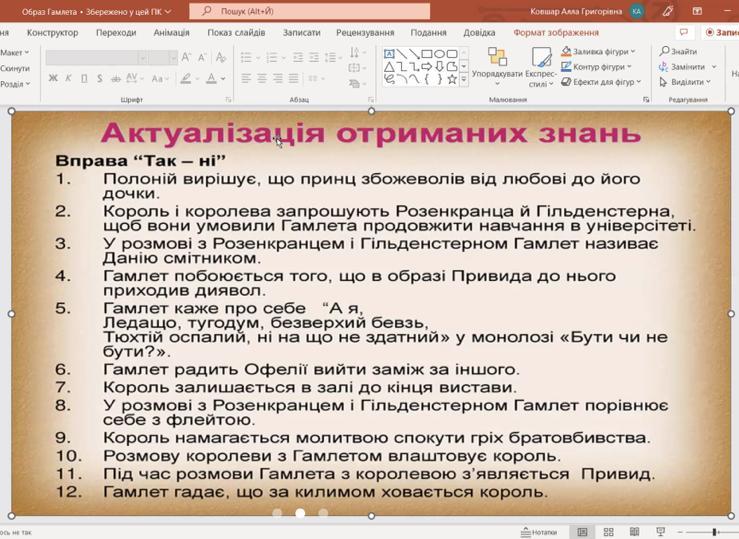Toggle italic К formatting
Viewport: 739px width, 539px height.
click(x=68, y=78)
